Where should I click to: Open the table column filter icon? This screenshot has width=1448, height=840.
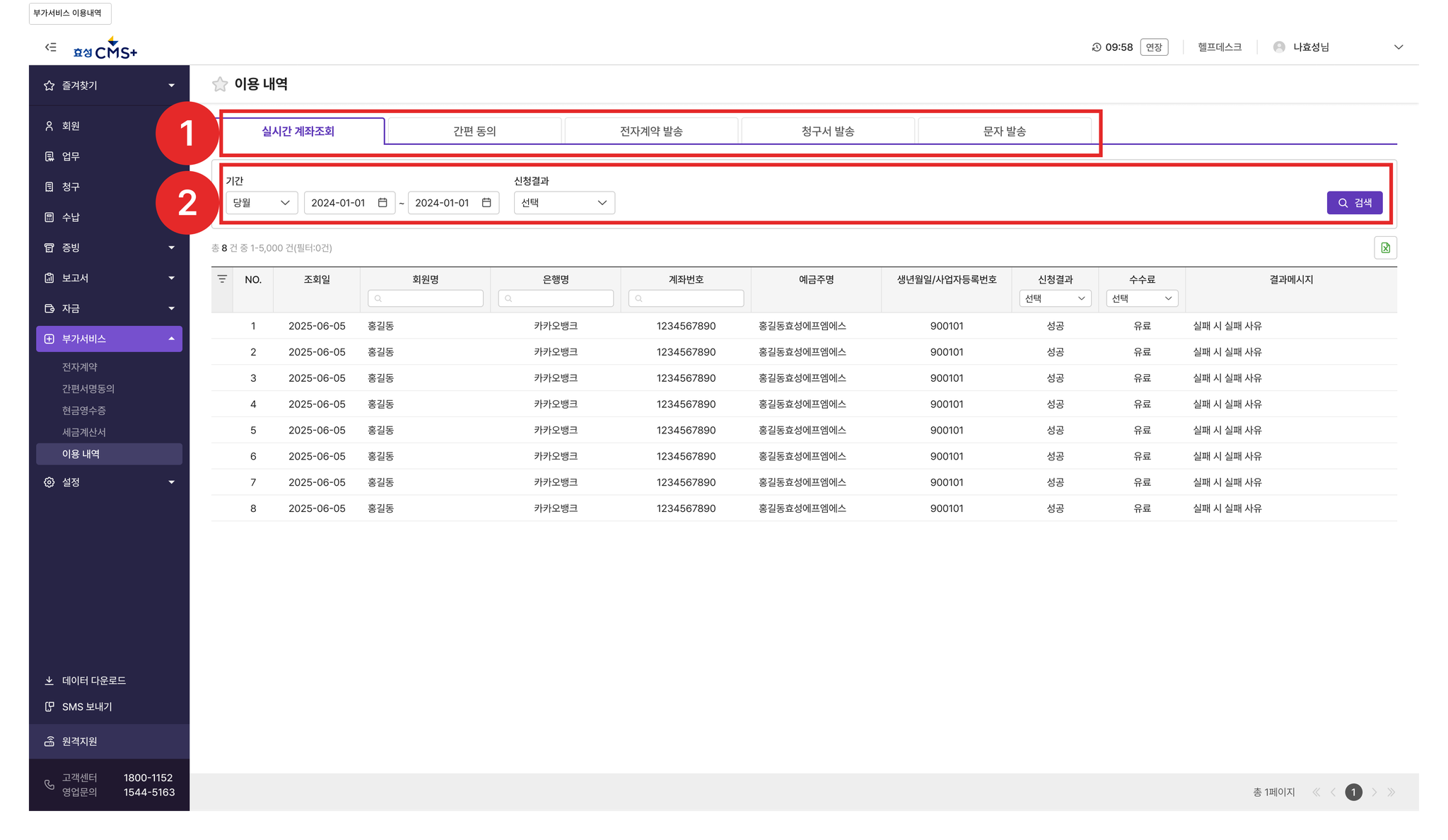click(222, 279)
